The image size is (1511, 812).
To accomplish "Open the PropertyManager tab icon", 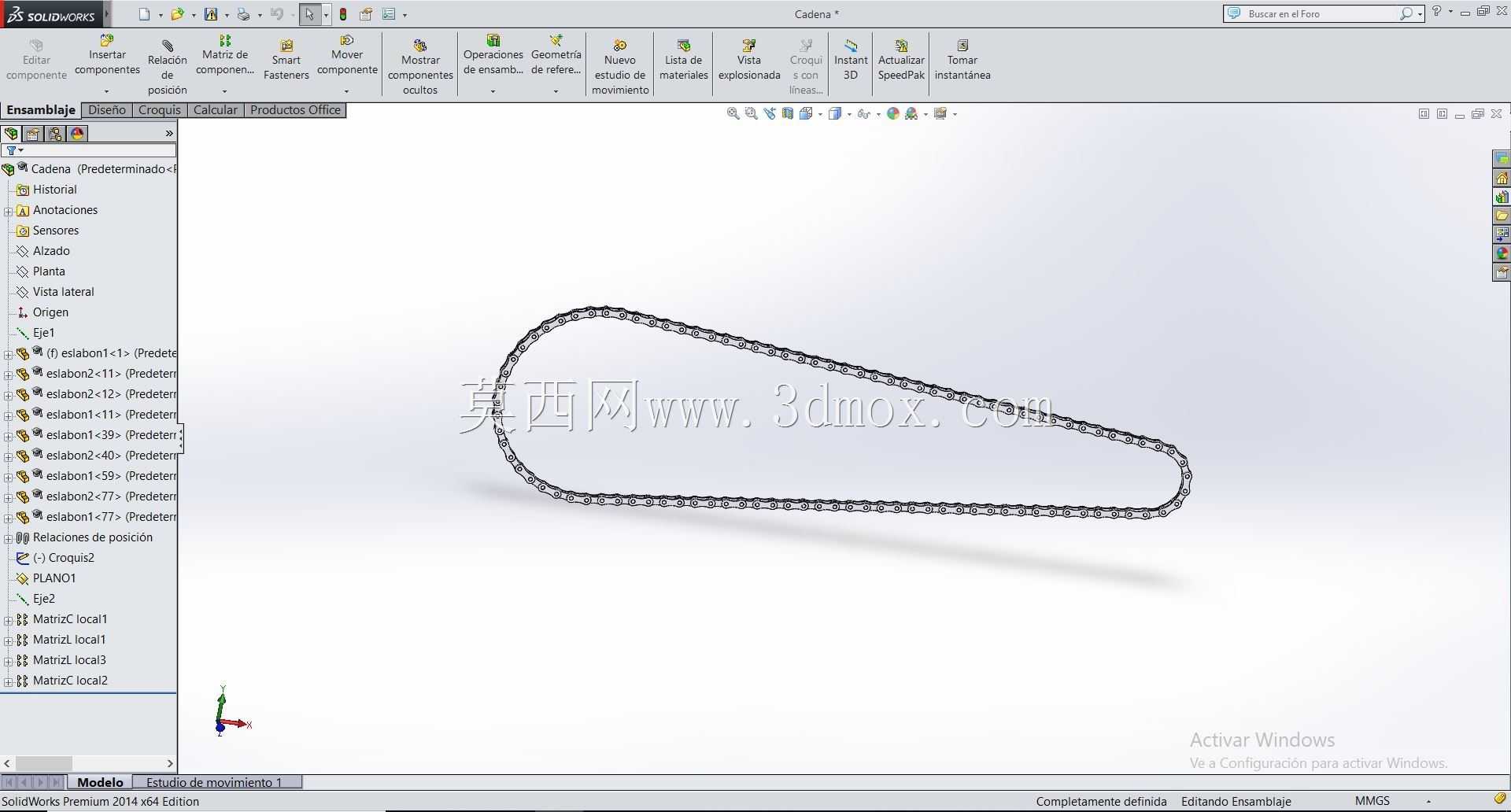I will click(x=33, y=134).
